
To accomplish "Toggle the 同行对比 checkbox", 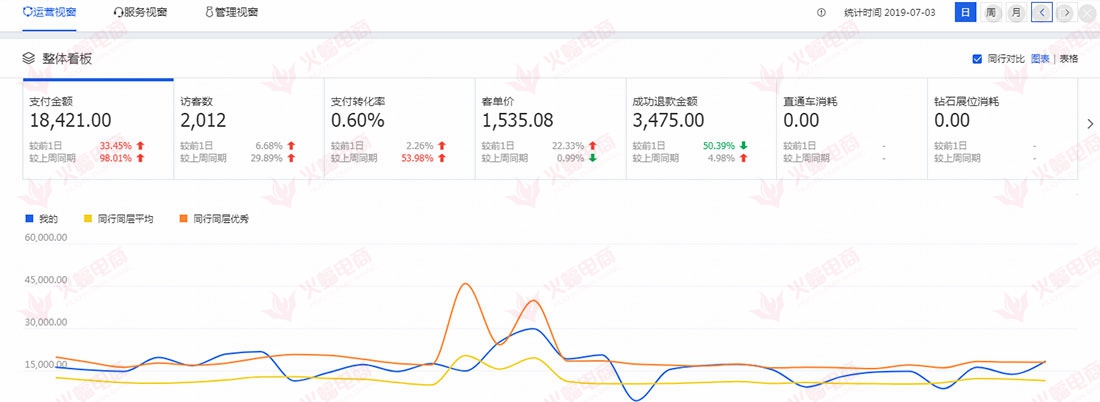I will (x=977, y=59).
